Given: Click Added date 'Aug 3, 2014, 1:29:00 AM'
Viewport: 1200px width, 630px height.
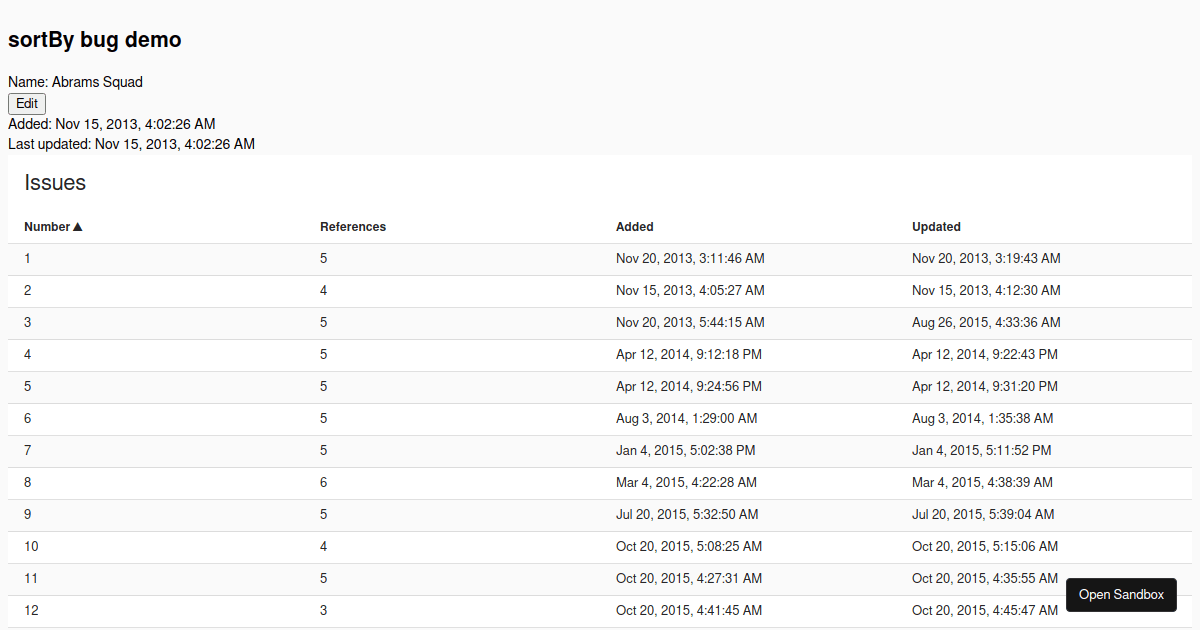Looking at the screenshot, I should coord(686,419).
